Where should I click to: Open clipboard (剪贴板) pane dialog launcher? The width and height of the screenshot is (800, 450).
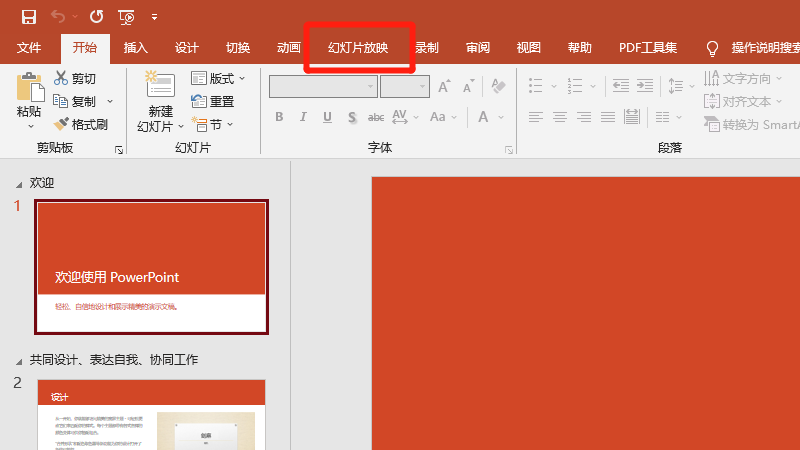119,149
